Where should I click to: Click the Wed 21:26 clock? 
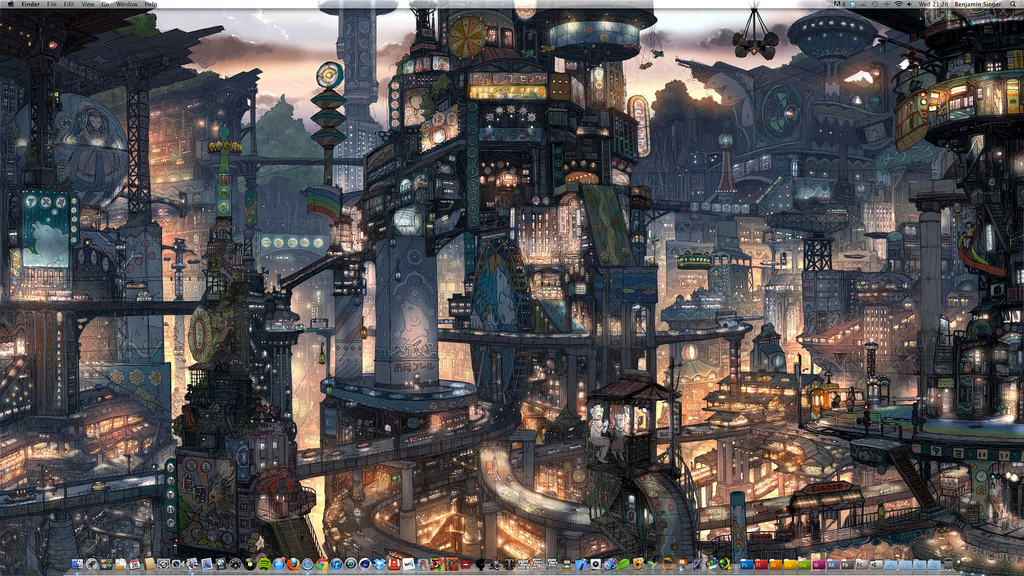933,4
